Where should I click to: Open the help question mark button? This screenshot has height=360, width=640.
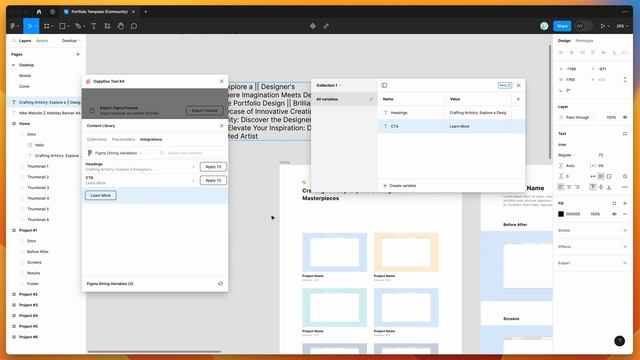[x=619, y=341]
